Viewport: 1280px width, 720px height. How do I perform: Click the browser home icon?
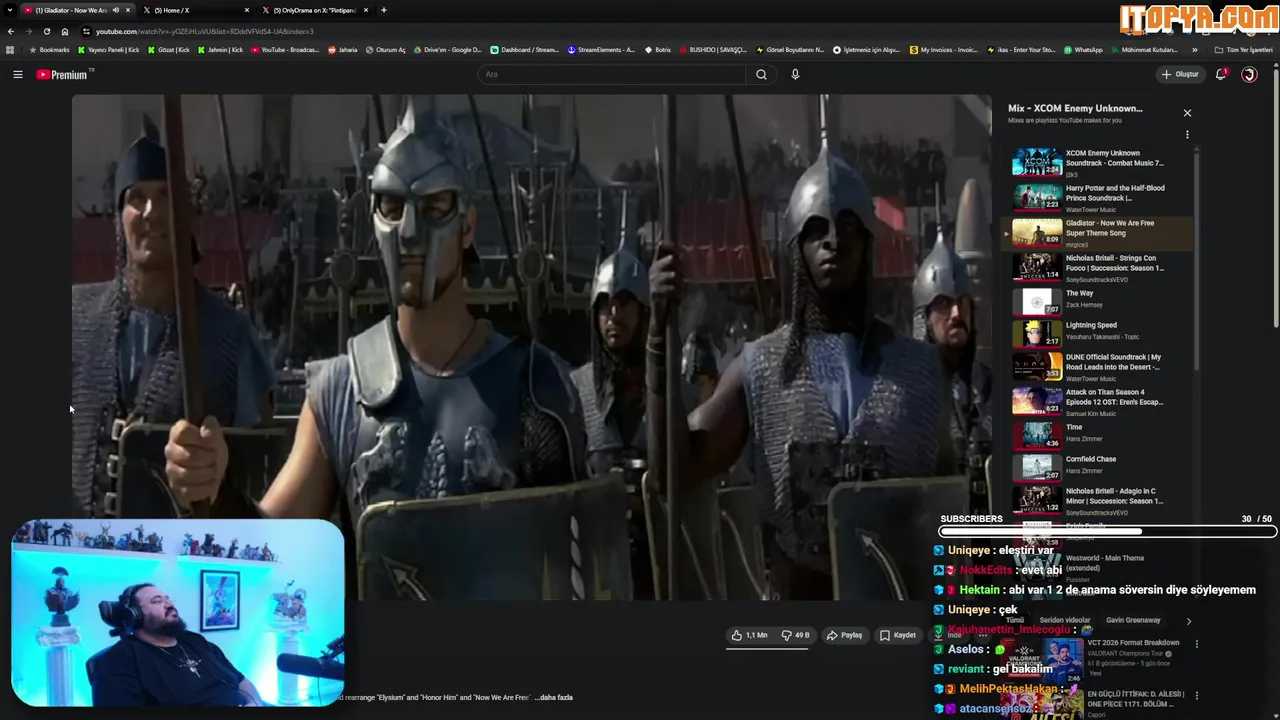64,31
